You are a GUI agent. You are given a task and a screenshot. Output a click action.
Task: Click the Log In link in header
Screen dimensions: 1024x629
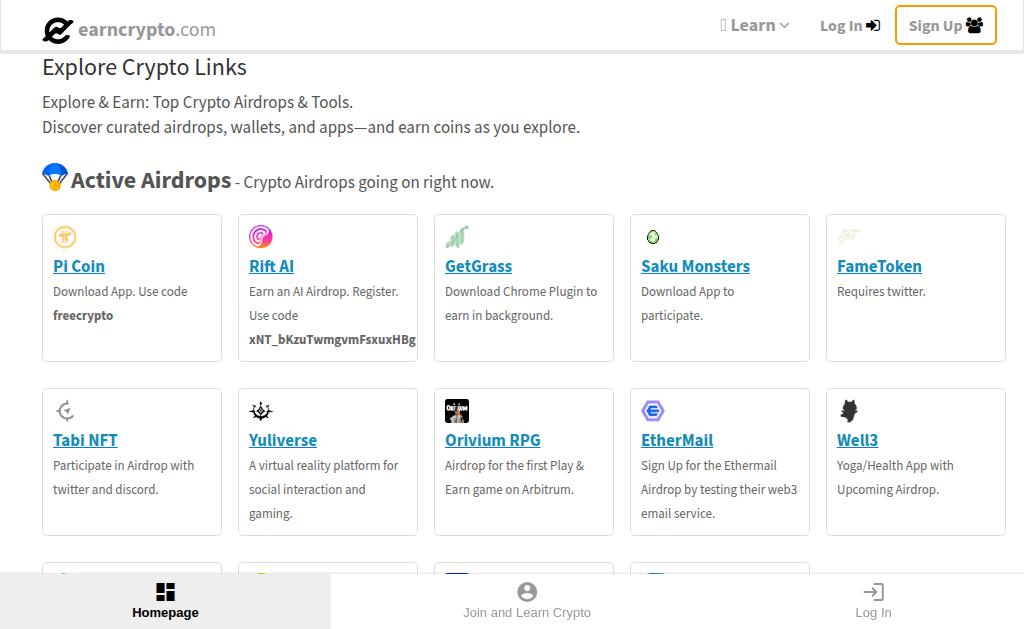click(x=850, y=26)
